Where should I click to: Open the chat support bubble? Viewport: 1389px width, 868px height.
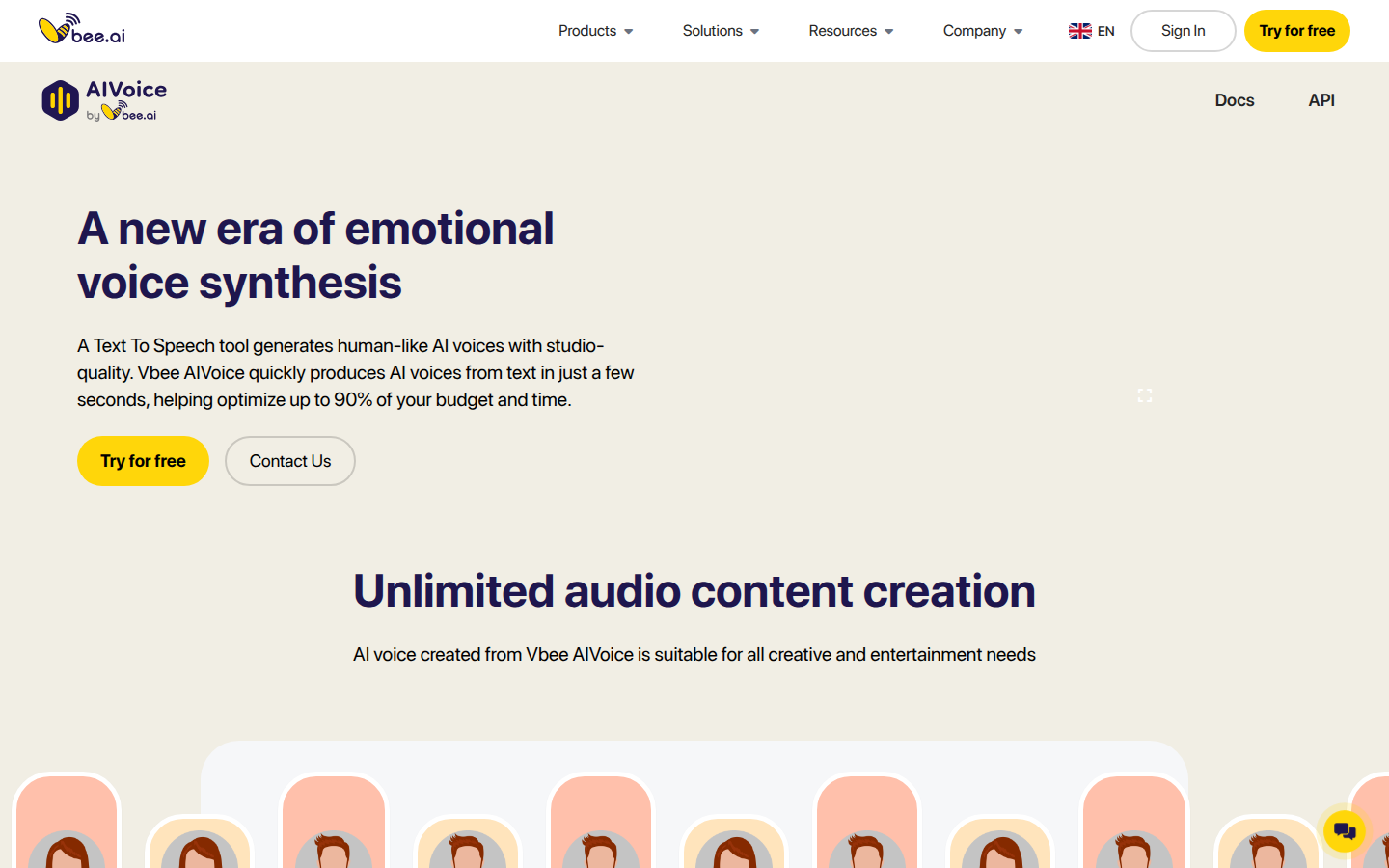1344,830
